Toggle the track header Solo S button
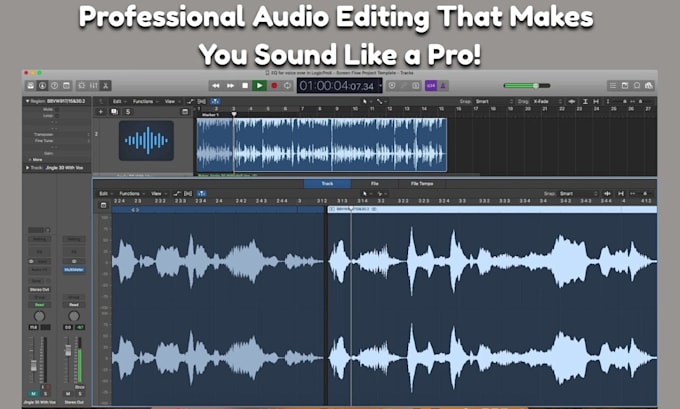Image resolution: width=680 pixels, height=409 pixels. (128, 111)
